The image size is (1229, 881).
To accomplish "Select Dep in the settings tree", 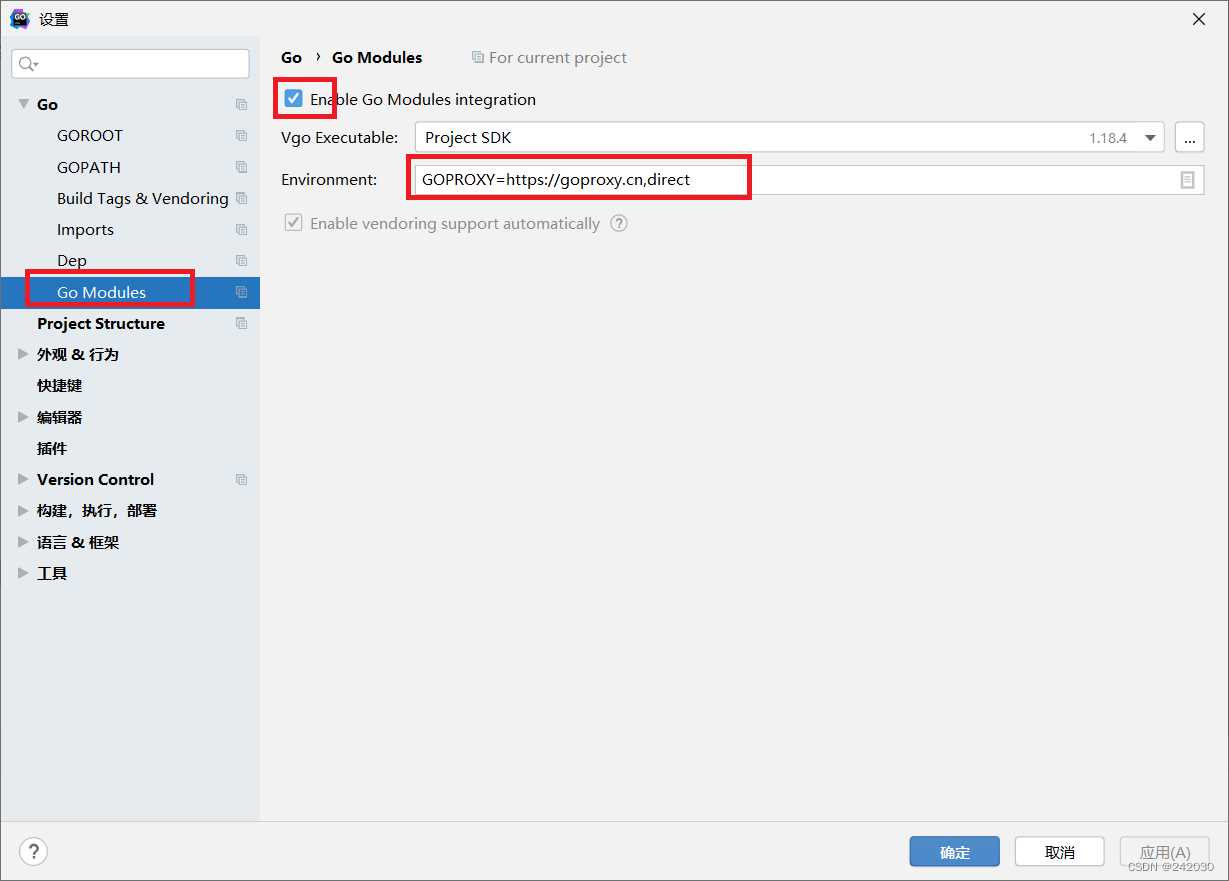I will coord(72,260).
